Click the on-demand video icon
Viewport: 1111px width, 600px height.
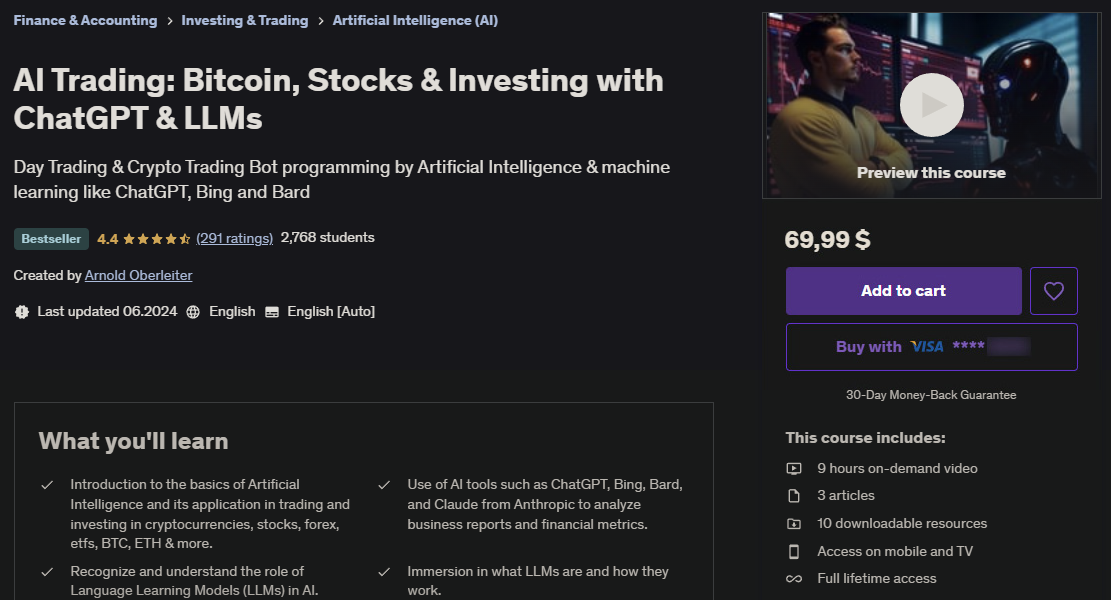click(794, 468)
